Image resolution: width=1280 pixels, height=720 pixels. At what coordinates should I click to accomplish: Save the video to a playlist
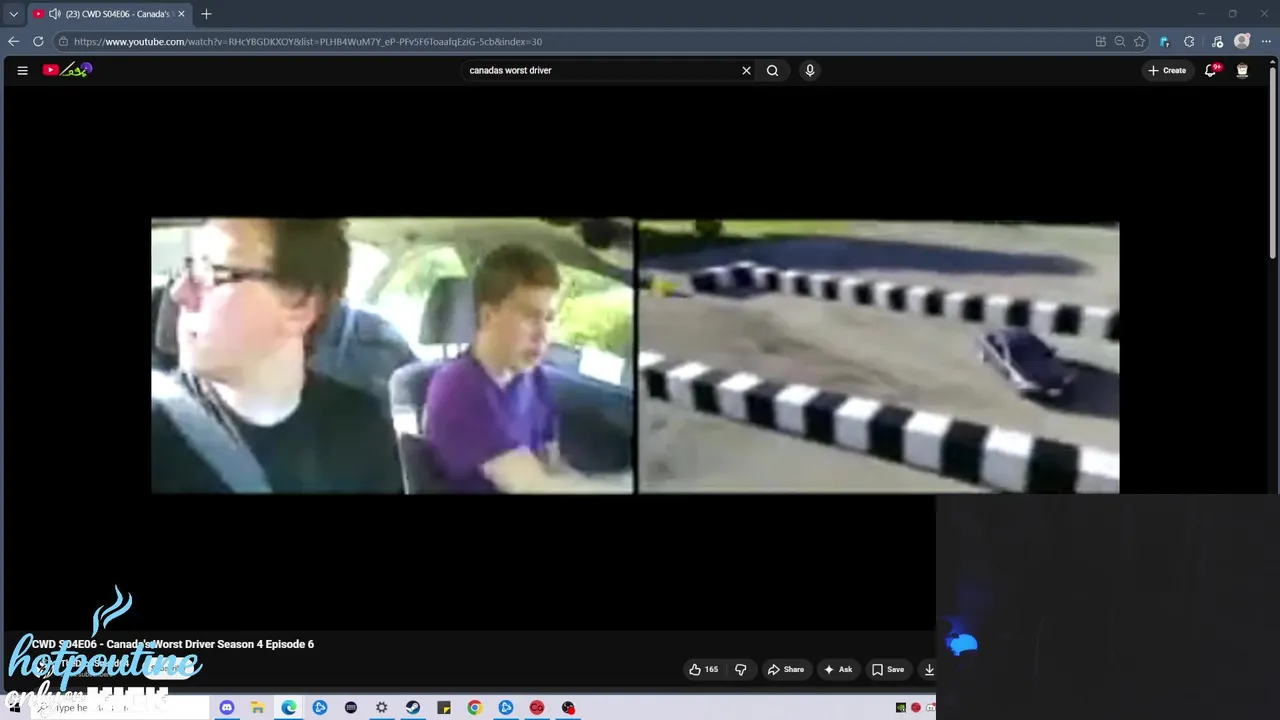click(x=888, y=669)
